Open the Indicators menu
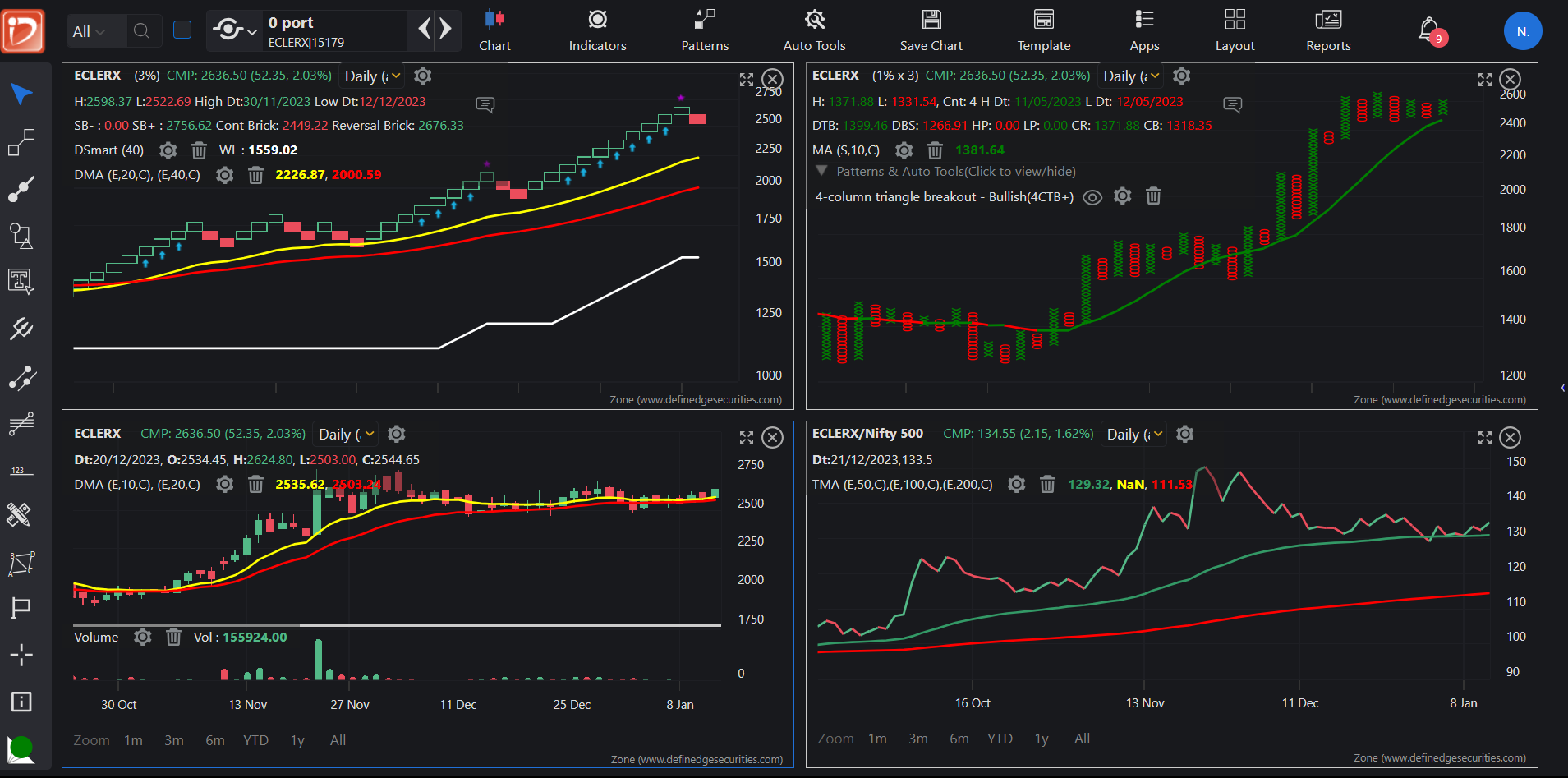 click(597, 31)
